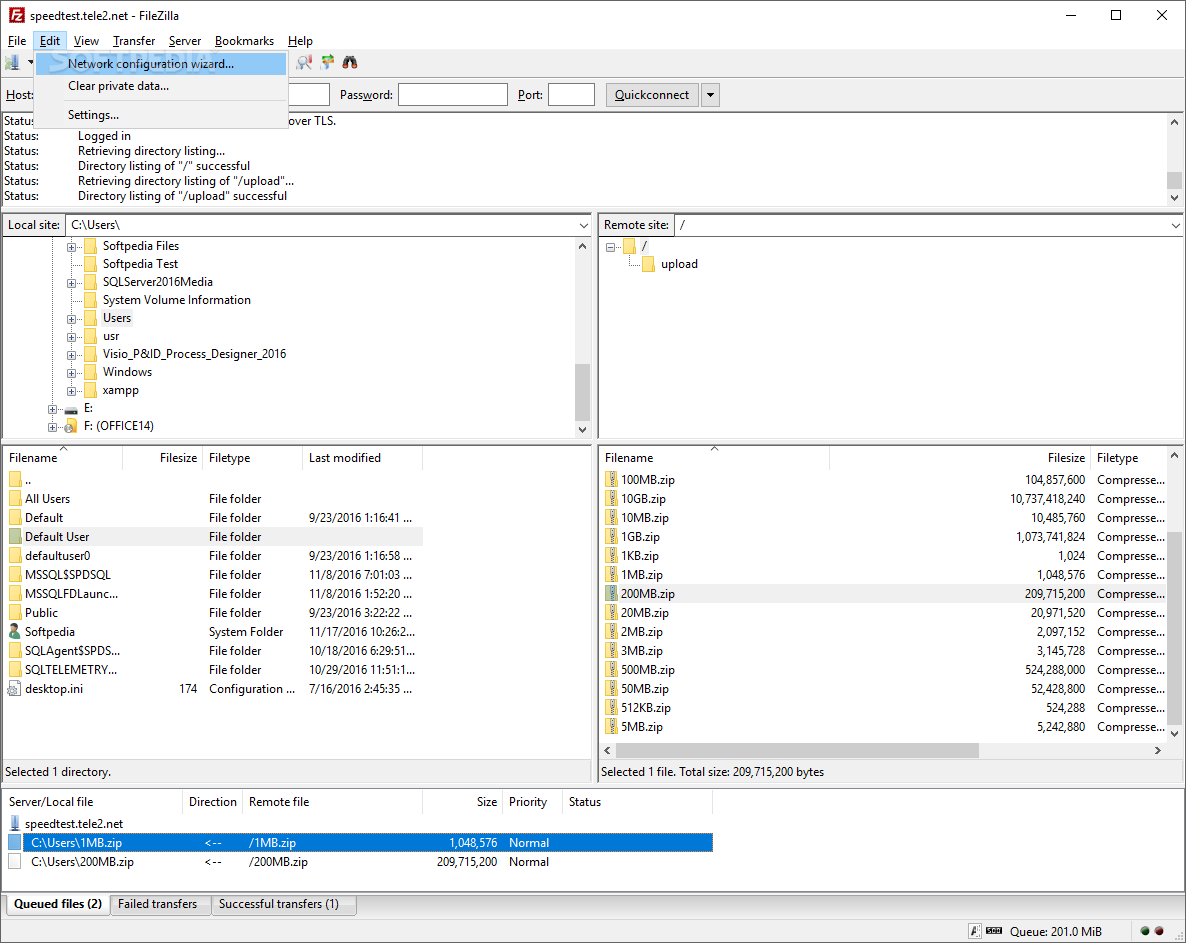Click the Password input field

click(452, 95)
